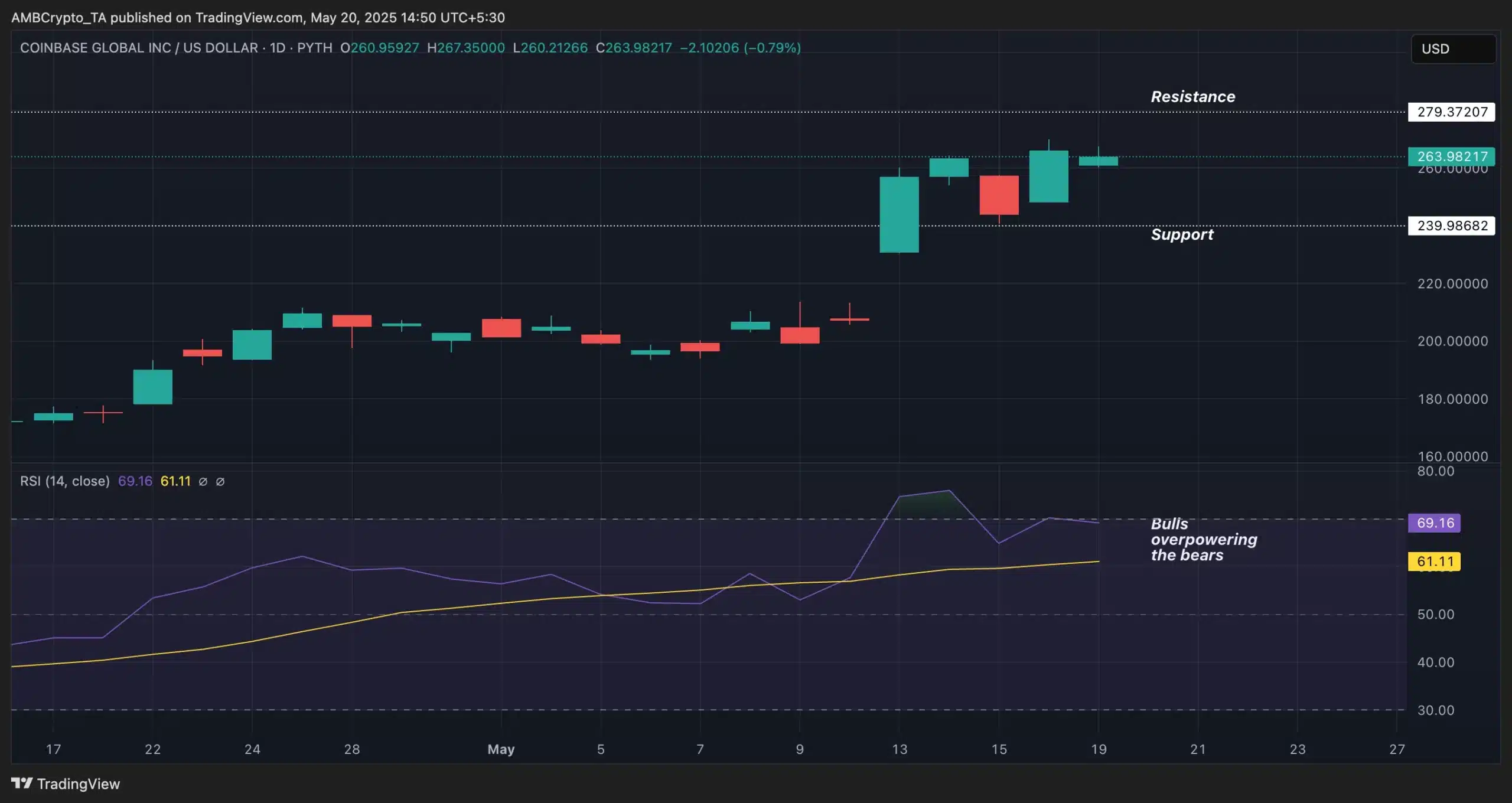Click the 220.00000 price axis label

coord(1452,284)
